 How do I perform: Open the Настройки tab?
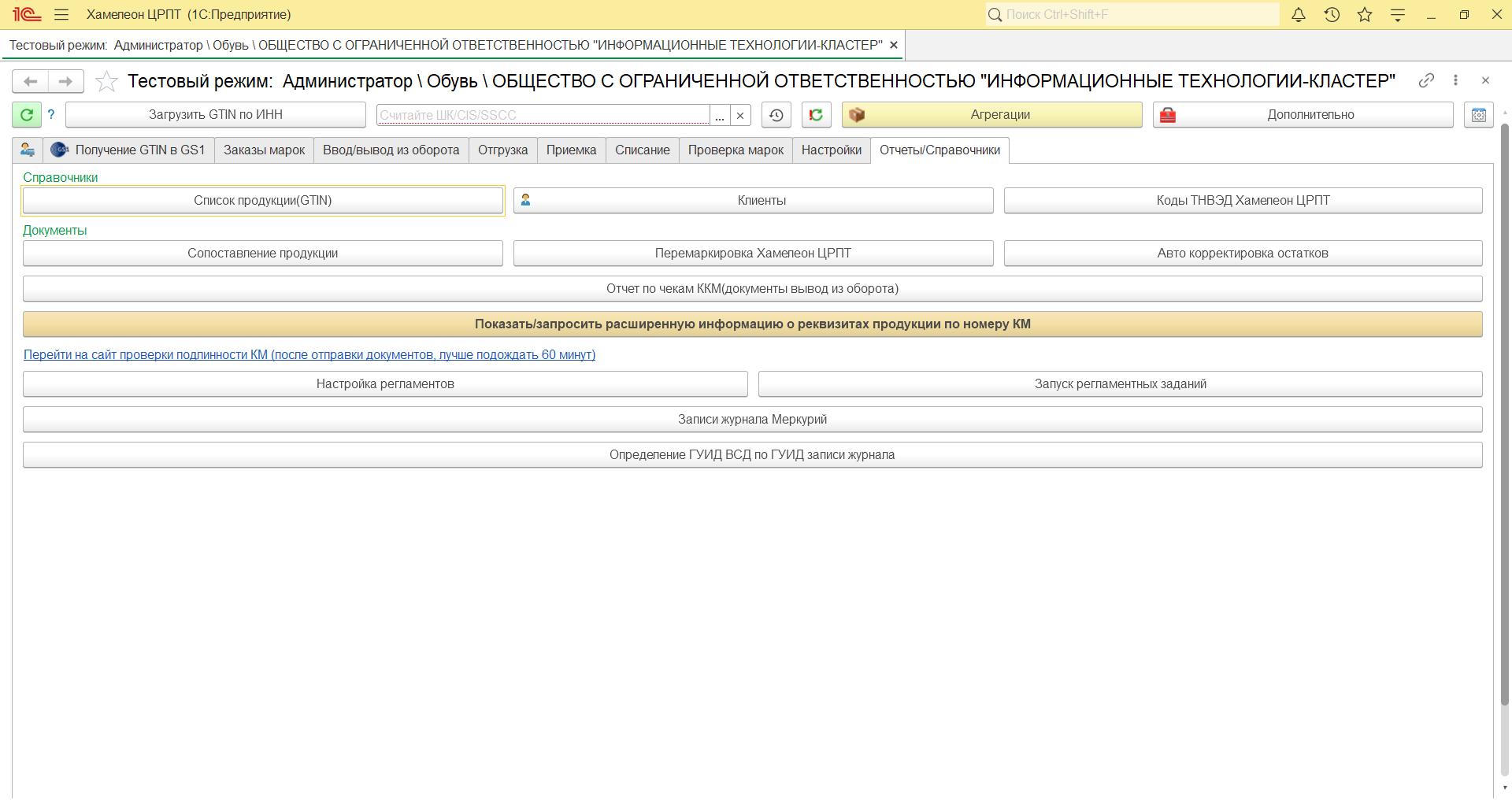tap(832, 150)
